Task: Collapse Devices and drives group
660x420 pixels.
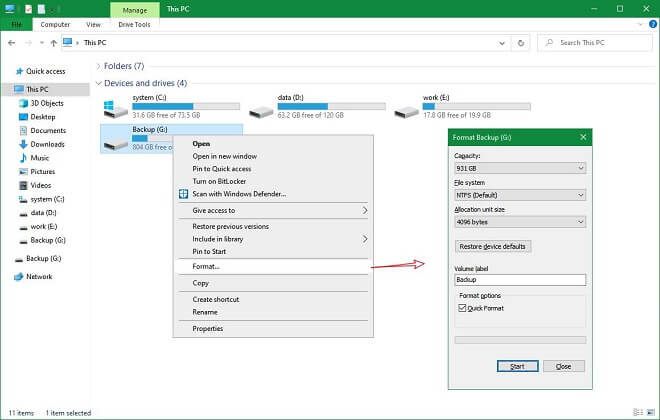Action: tap(98, 83)
